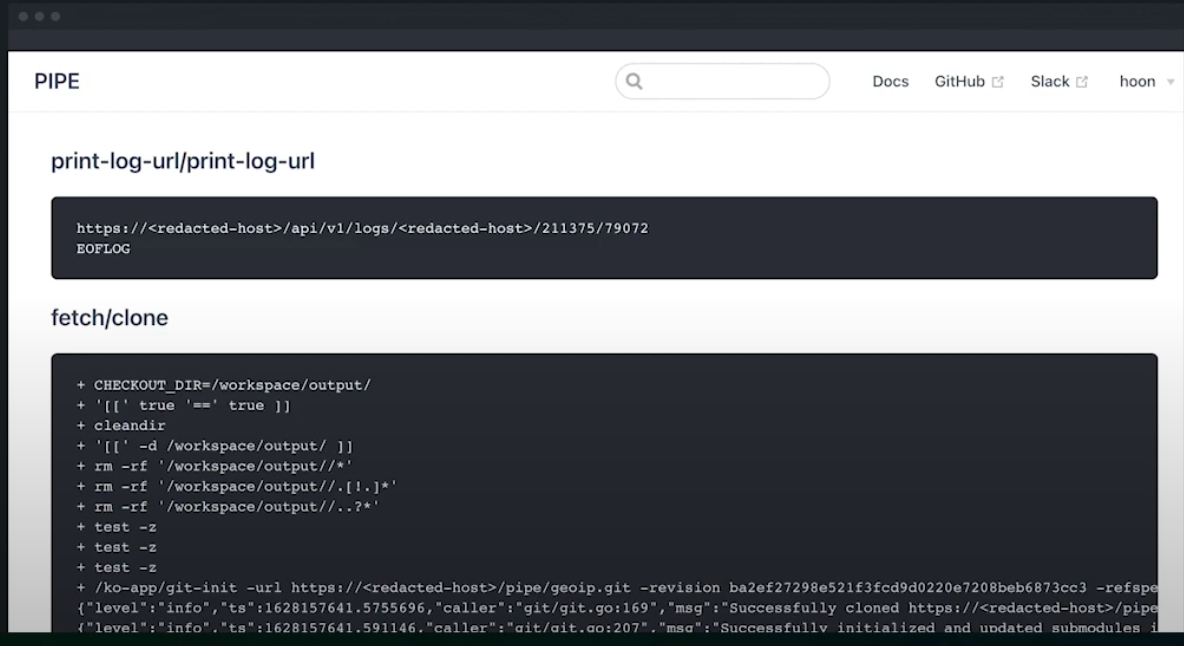Click the "-d /workspace/output/" test line
Viewport: 1184px width, 646px height.
point(215,446)
